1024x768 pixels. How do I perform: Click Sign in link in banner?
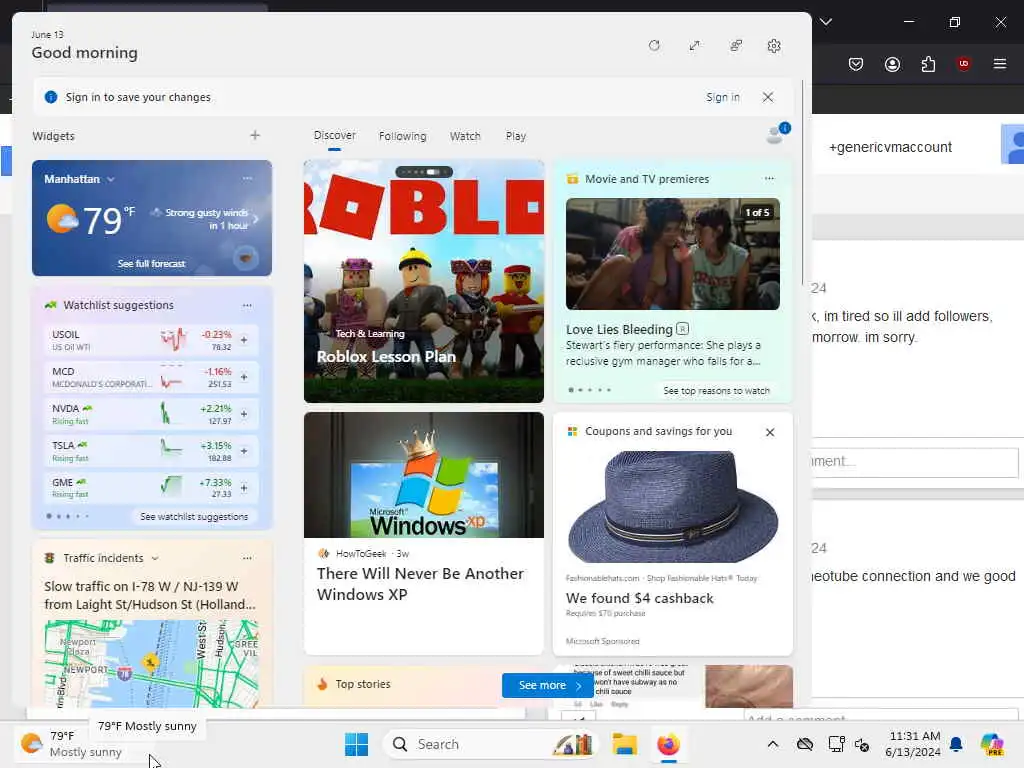point(722,97)
